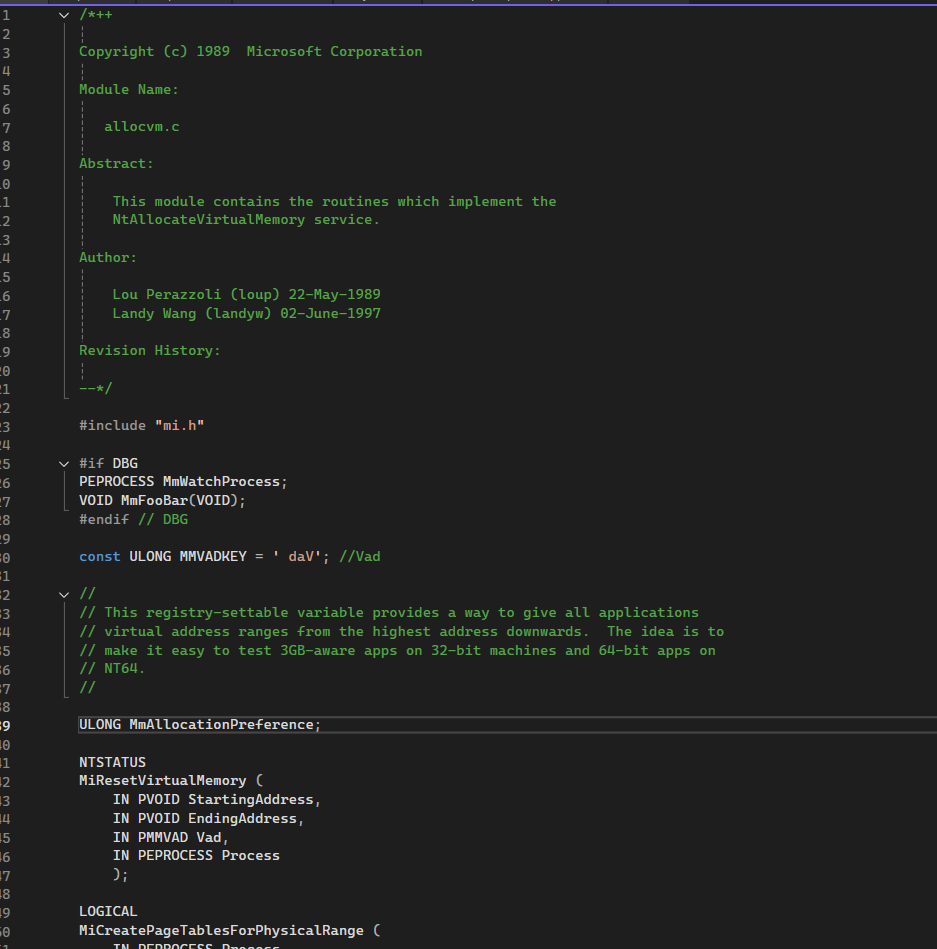Click 'NTSTATUS' return type above MiResetVirtualMemory
The image size is (937, 949).
(x=113, y=763)
